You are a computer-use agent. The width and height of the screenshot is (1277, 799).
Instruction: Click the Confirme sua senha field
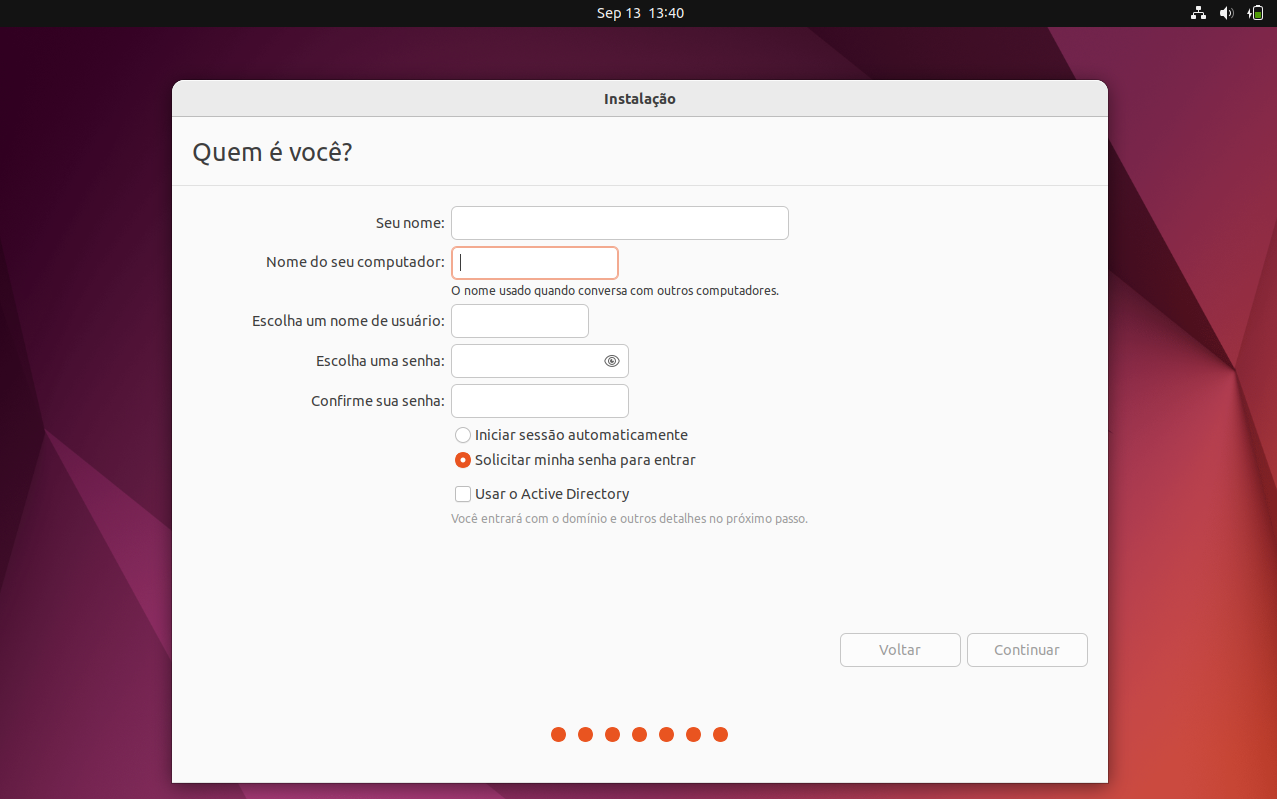(x=540, y=401)
